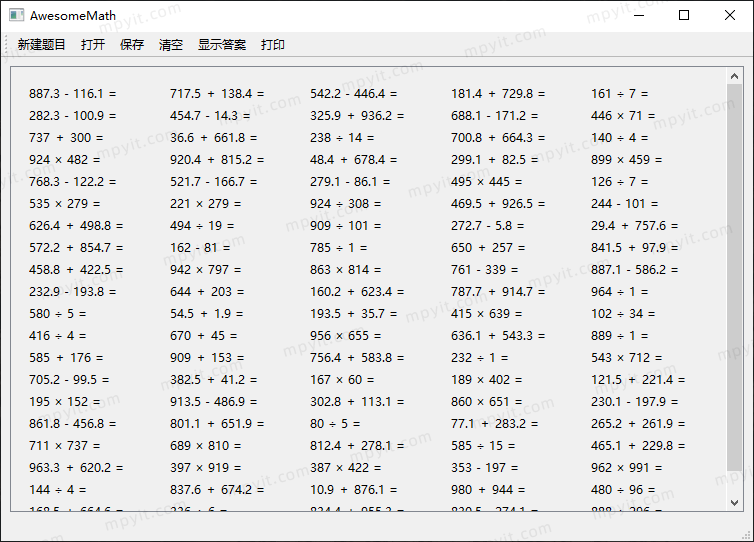This screenshot has width=754, height=542.
Task: Click problem "144 ÷ 4 ="
Action: point(57,490)
